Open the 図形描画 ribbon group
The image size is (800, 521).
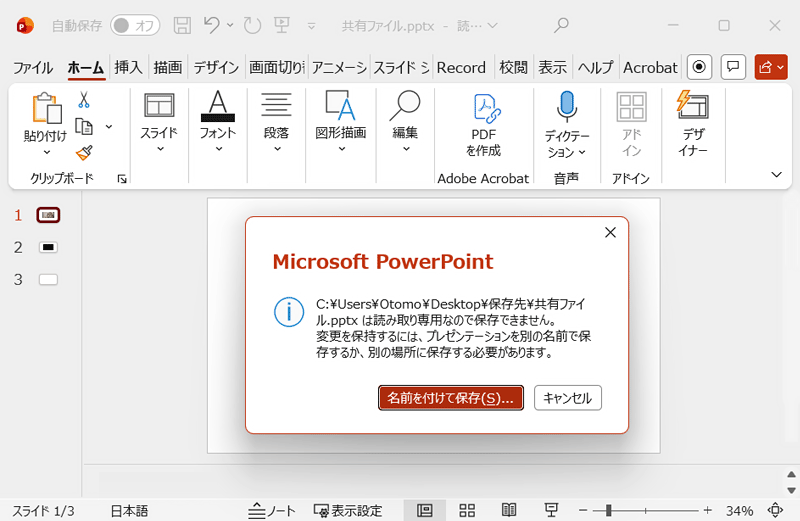341,122
